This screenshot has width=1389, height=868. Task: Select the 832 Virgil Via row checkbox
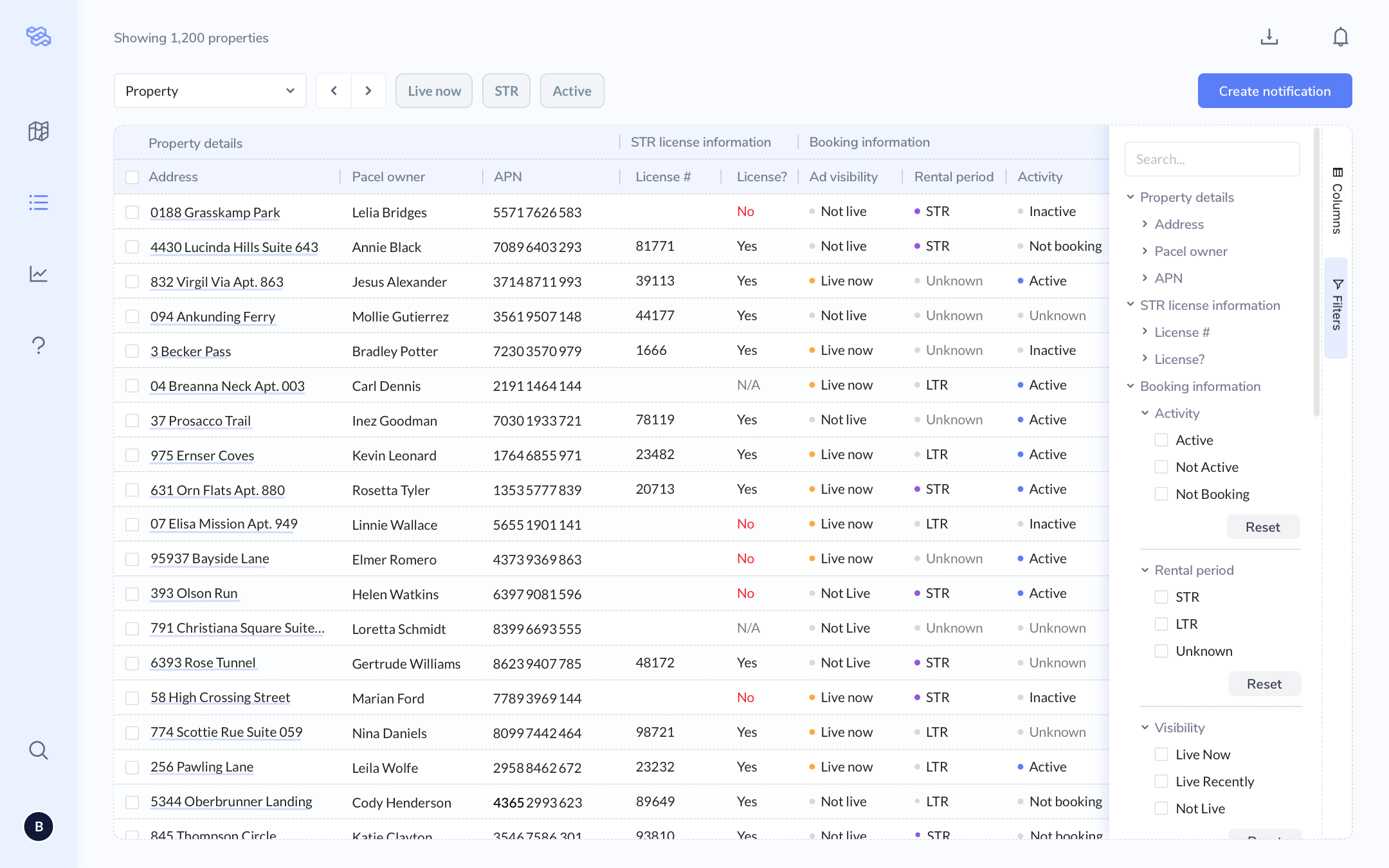click(132, 282)
